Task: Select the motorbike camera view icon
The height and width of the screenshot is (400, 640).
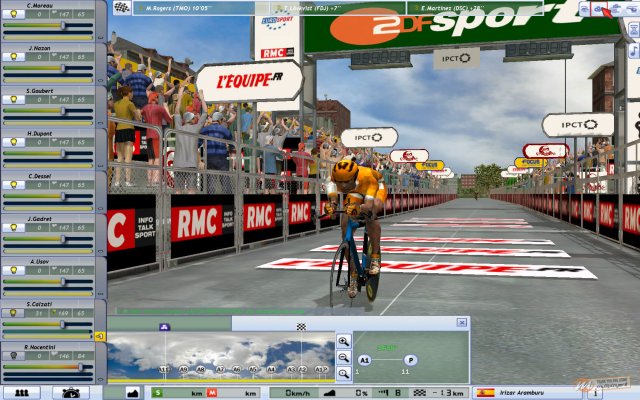Action: tap(616, 9)
